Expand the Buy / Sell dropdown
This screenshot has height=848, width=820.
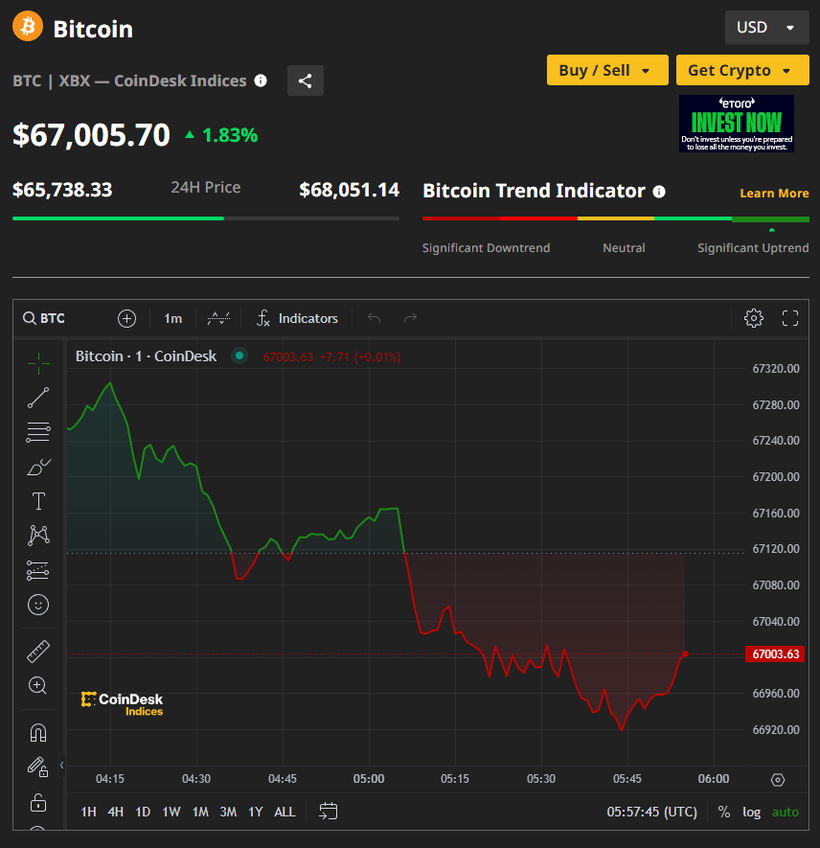(x=607, y=70)
